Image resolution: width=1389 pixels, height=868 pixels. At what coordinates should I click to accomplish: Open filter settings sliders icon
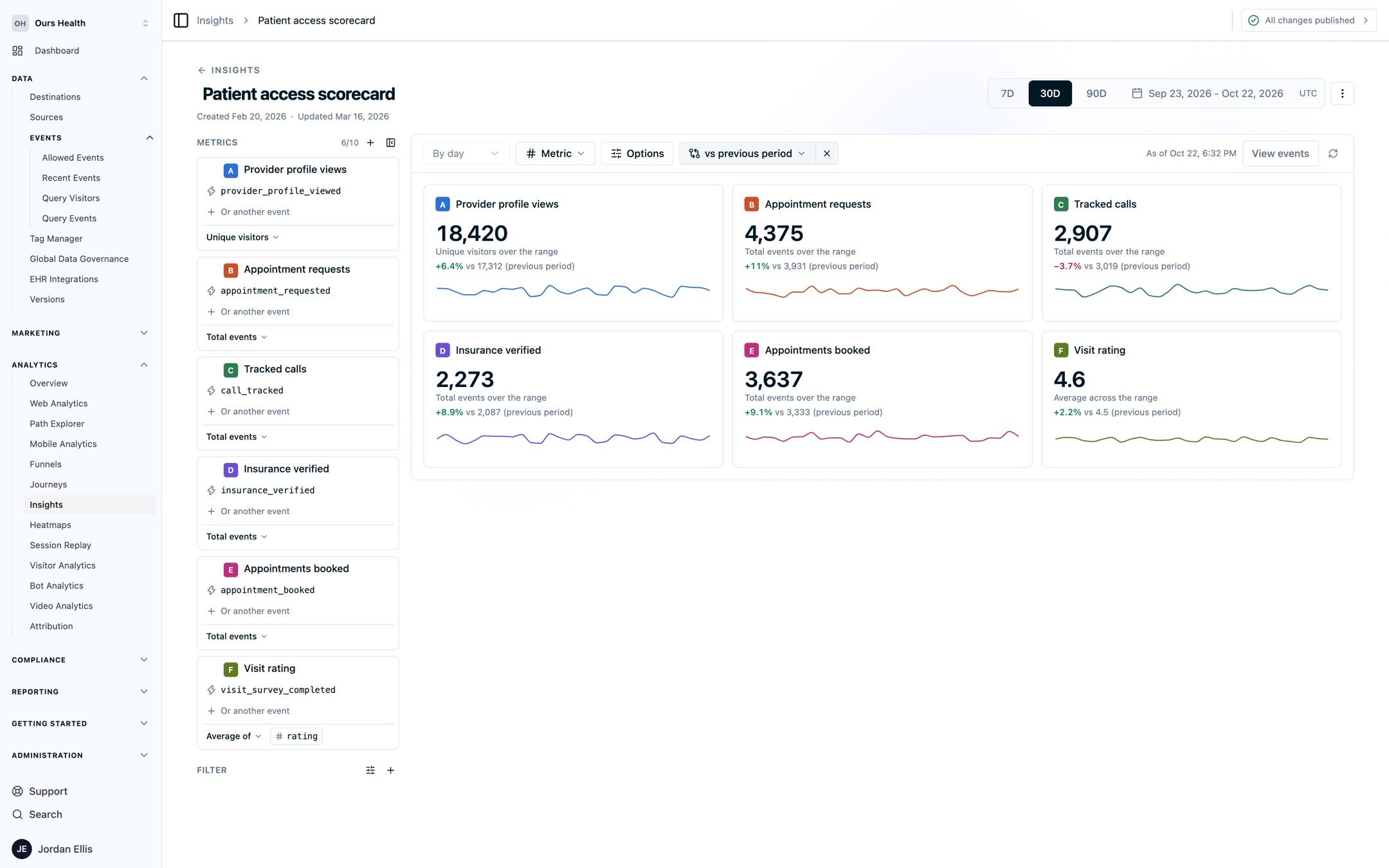click(370, 770)
